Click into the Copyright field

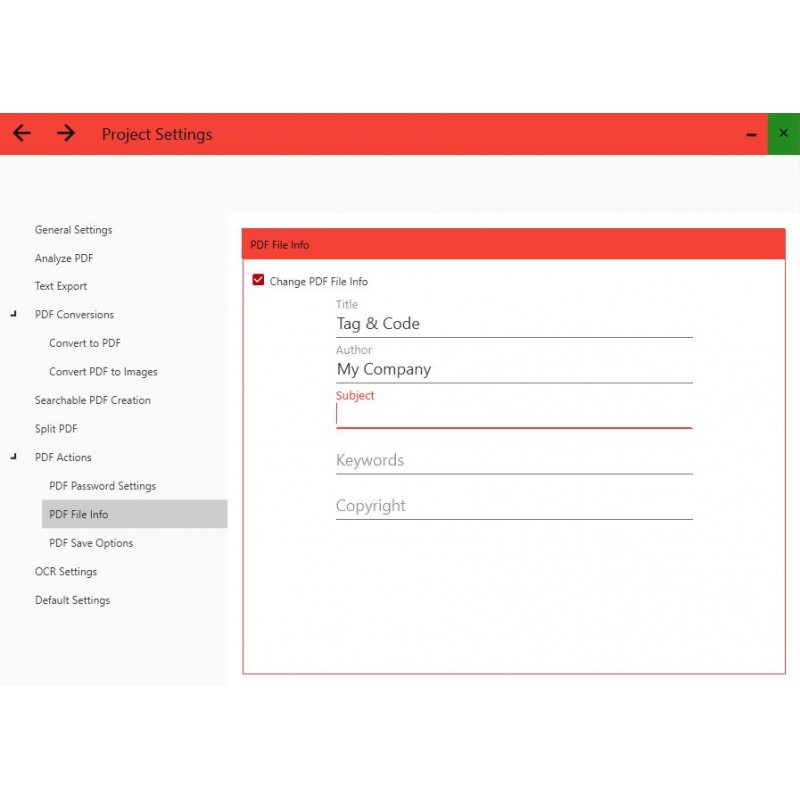pos(513,506)
